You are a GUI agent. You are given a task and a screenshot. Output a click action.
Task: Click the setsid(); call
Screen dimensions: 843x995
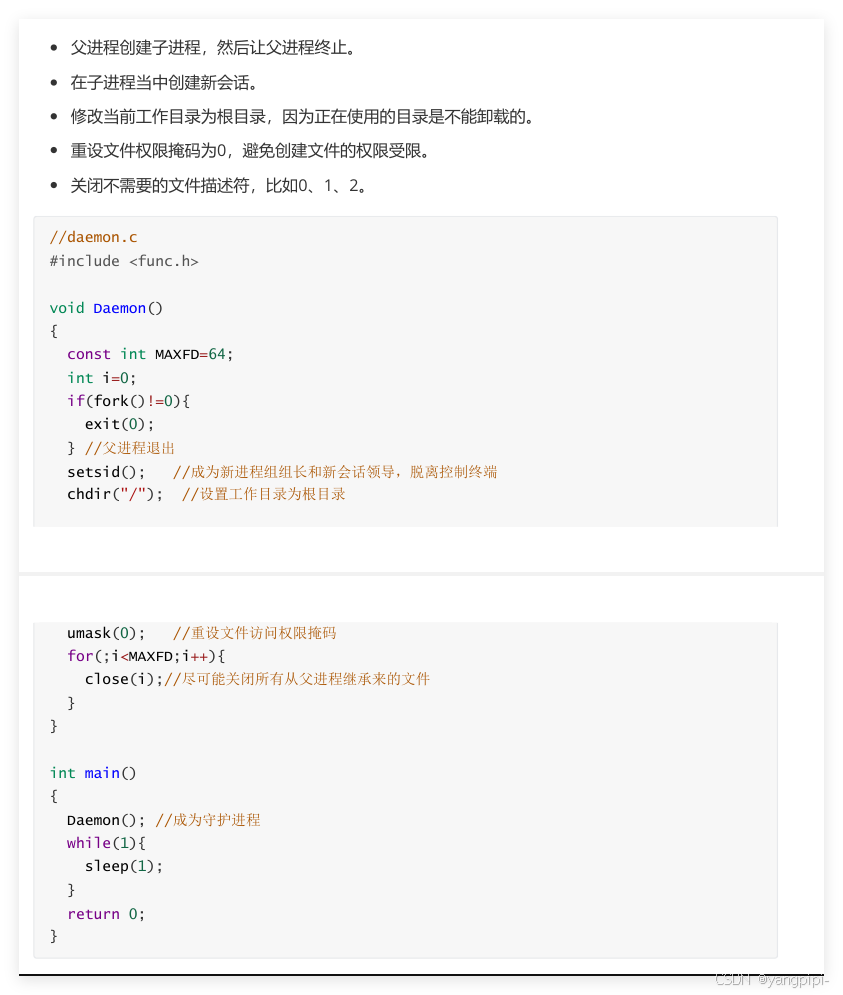coord(106,472)
